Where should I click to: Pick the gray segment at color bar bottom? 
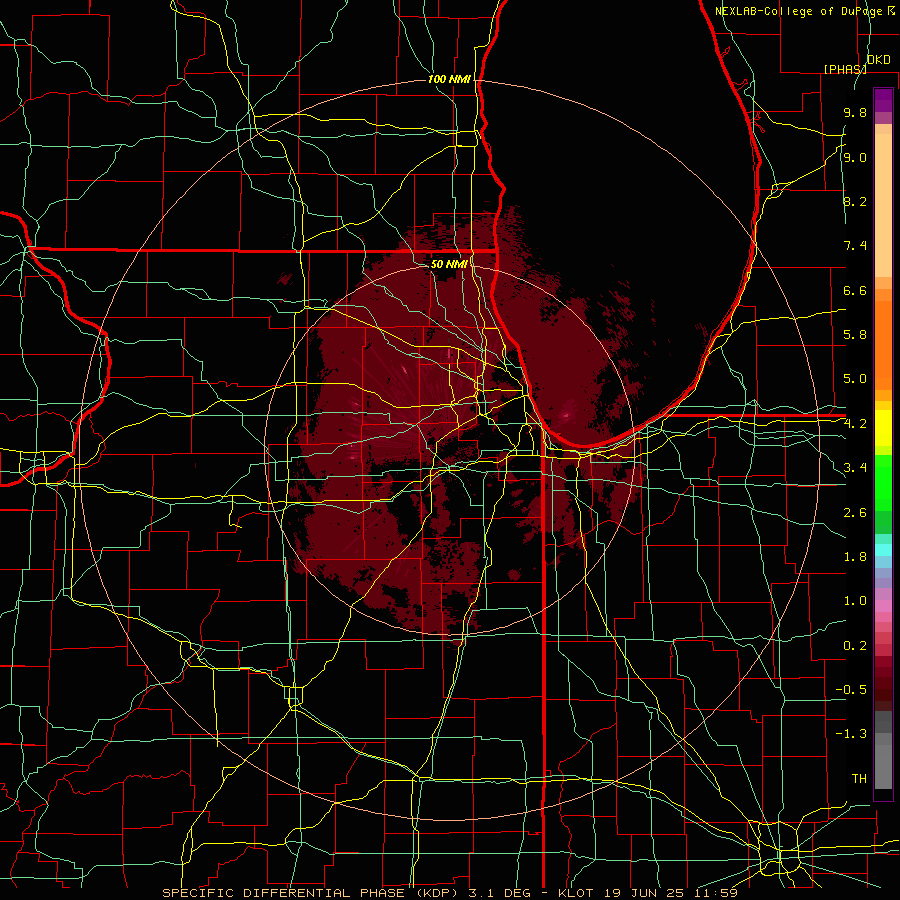tap(883, 768)
